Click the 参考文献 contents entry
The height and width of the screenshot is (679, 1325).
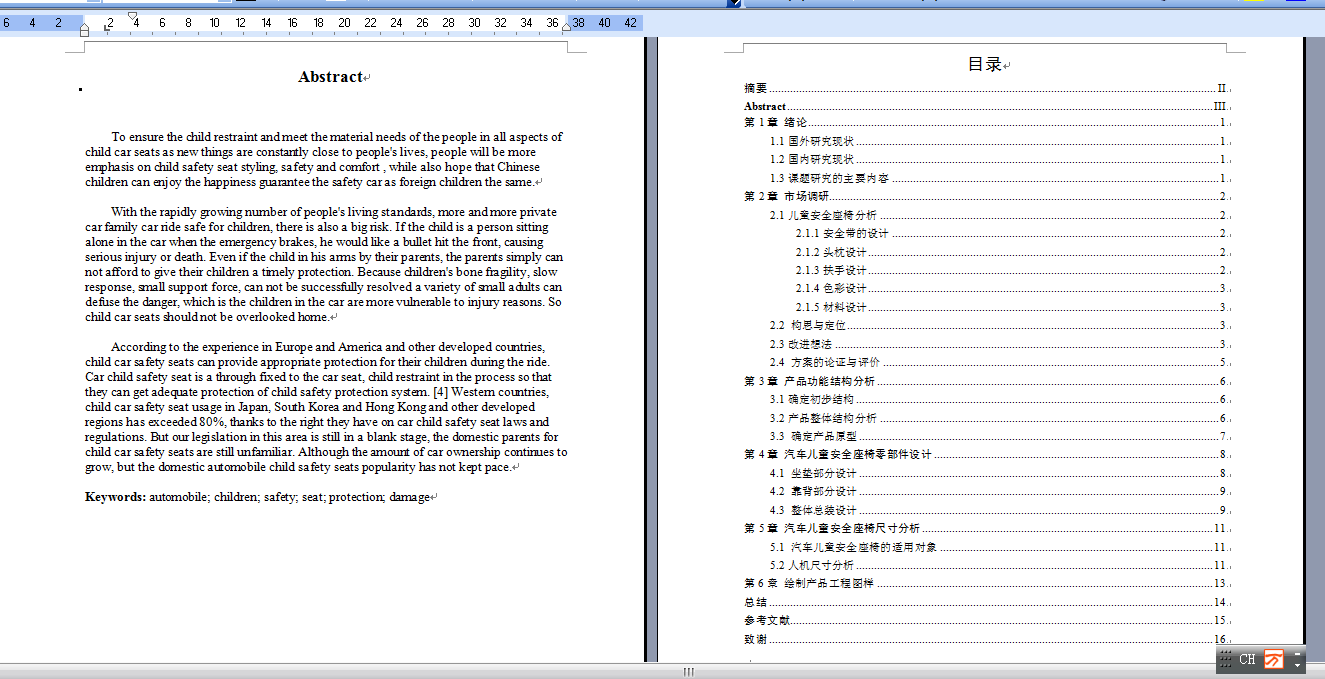[x=987, y=620]
